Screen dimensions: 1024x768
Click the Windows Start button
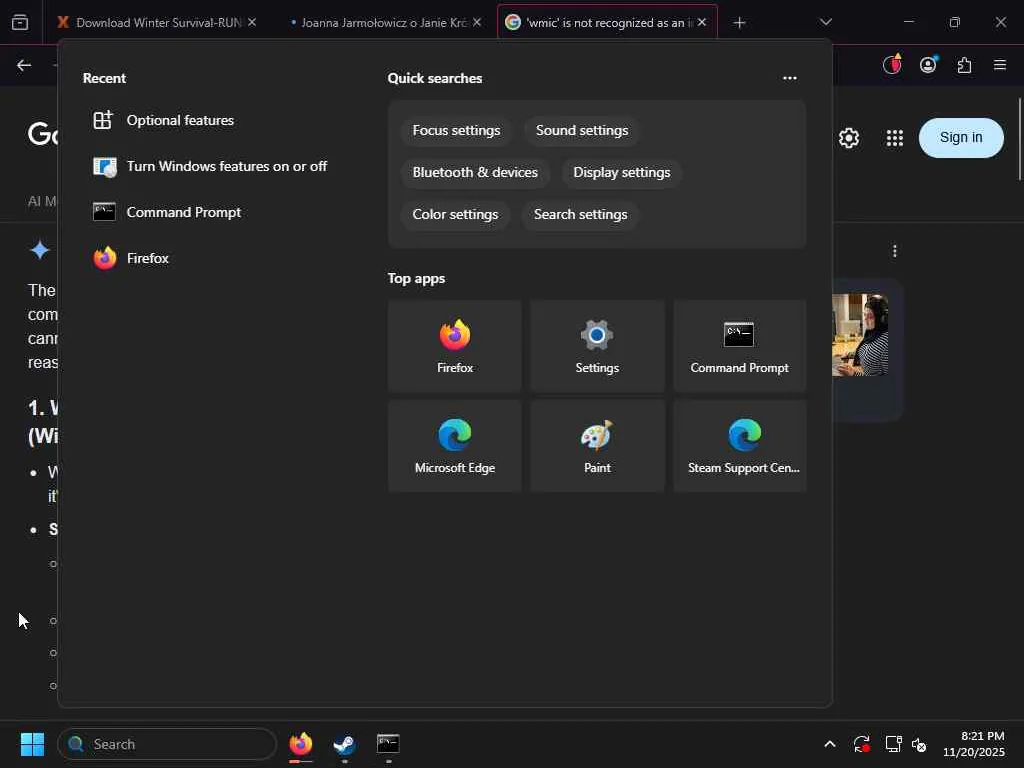(32, 744)
